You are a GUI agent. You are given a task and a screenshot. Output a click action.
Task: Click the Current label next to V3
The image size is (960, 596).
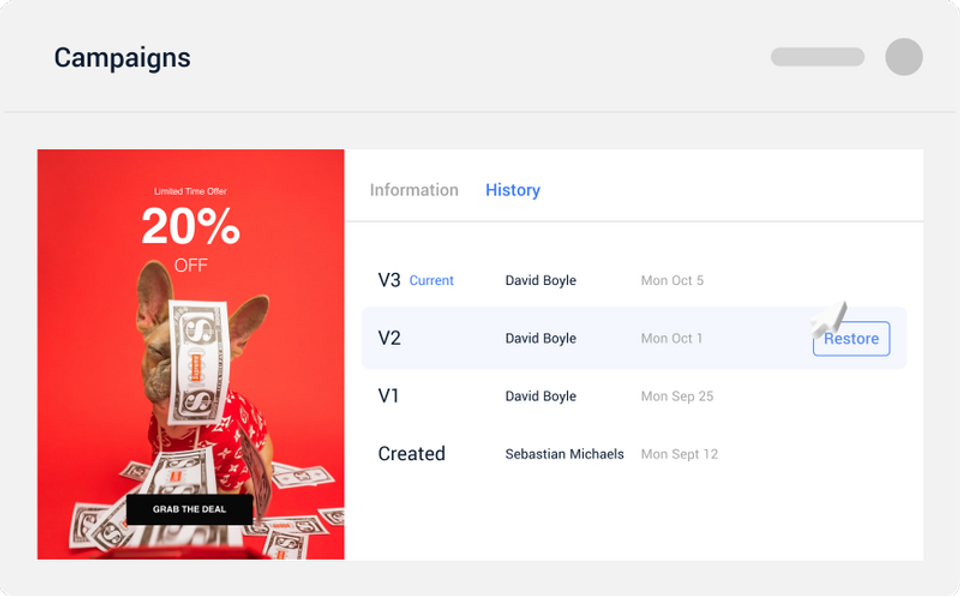431,281
